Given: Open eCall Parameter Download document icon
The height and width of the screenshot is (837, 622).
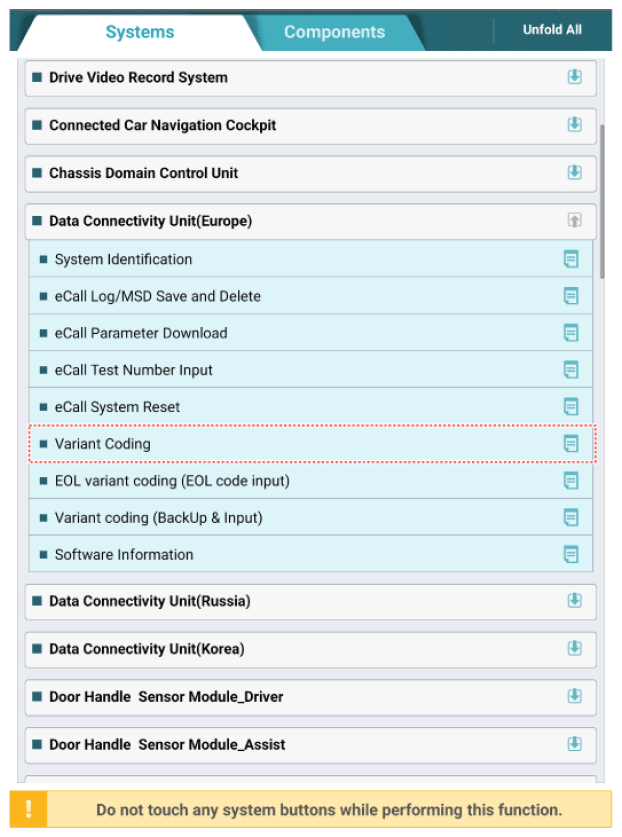Looking at the screenshot, I should pyautogui.click(x=571, y=333).
